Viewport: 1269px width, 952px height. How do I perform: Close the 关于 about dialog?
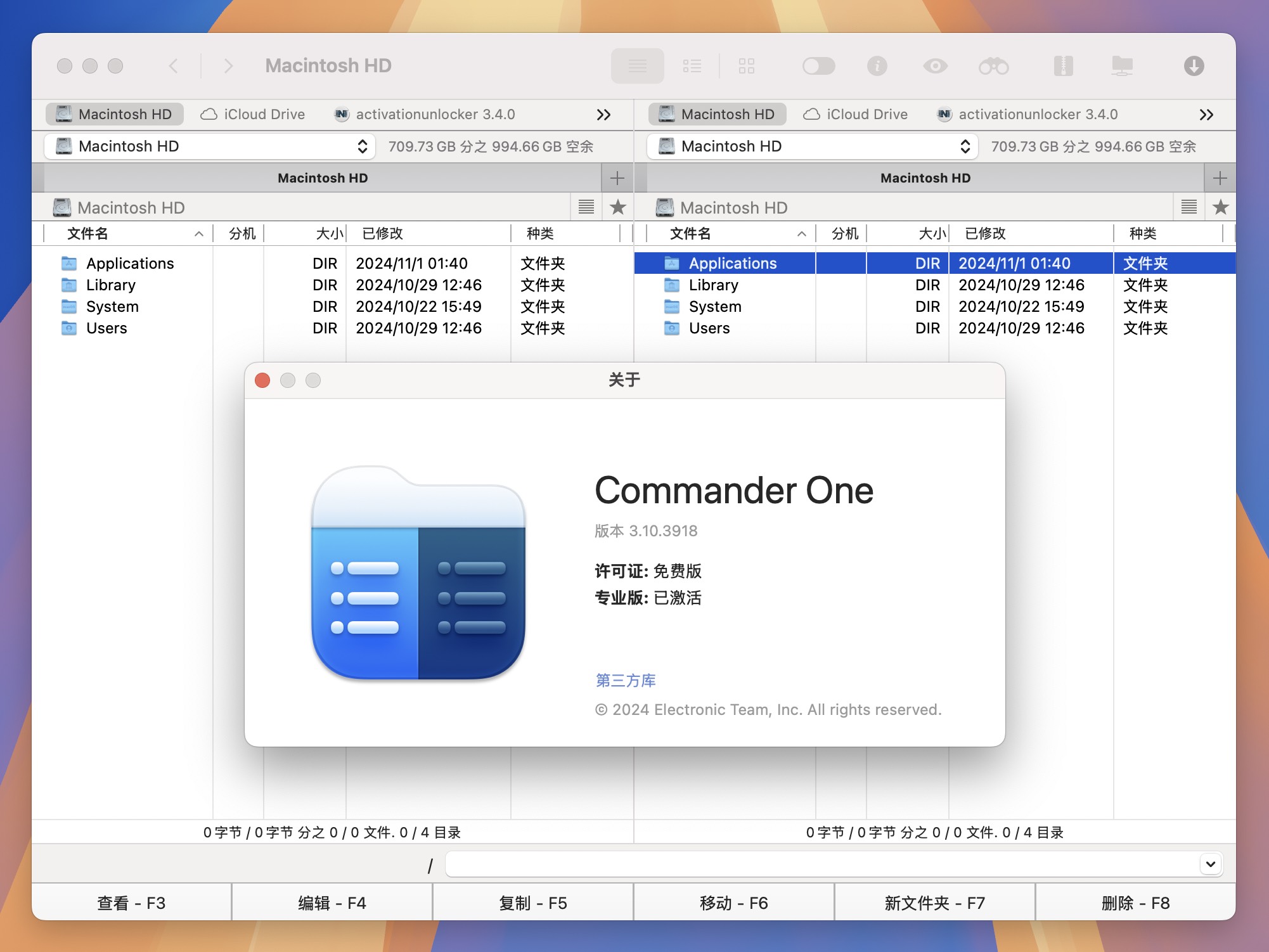pyautogui.click(x=262, y=380)
